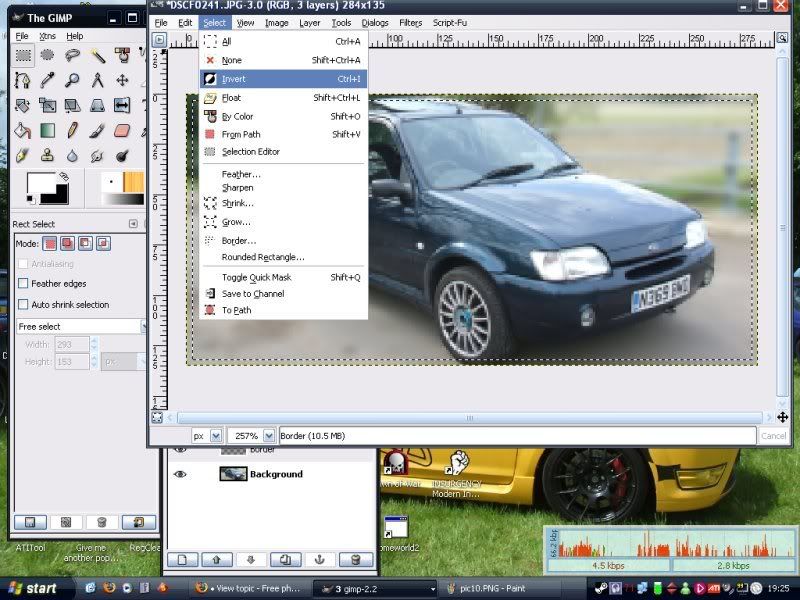
Task: Select the Smudge tool
Action: click(x=97, y=156)
